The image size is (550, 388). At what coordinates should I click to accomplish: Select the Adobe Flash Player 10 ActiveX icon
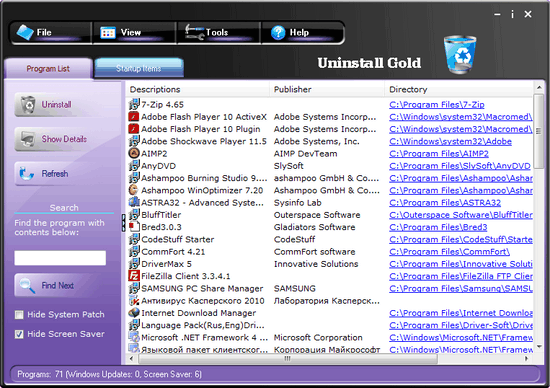(134, 116)
